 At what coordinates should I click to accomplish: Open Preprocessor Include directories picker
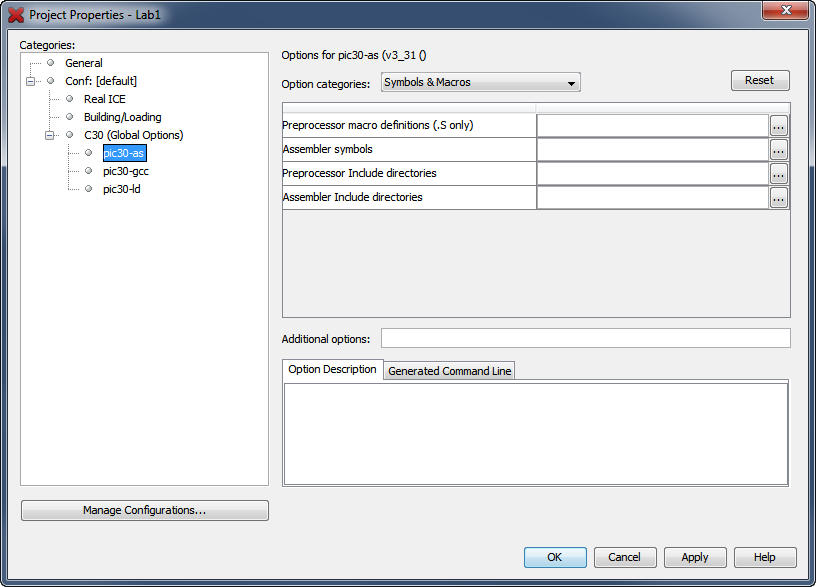[778, 173]
